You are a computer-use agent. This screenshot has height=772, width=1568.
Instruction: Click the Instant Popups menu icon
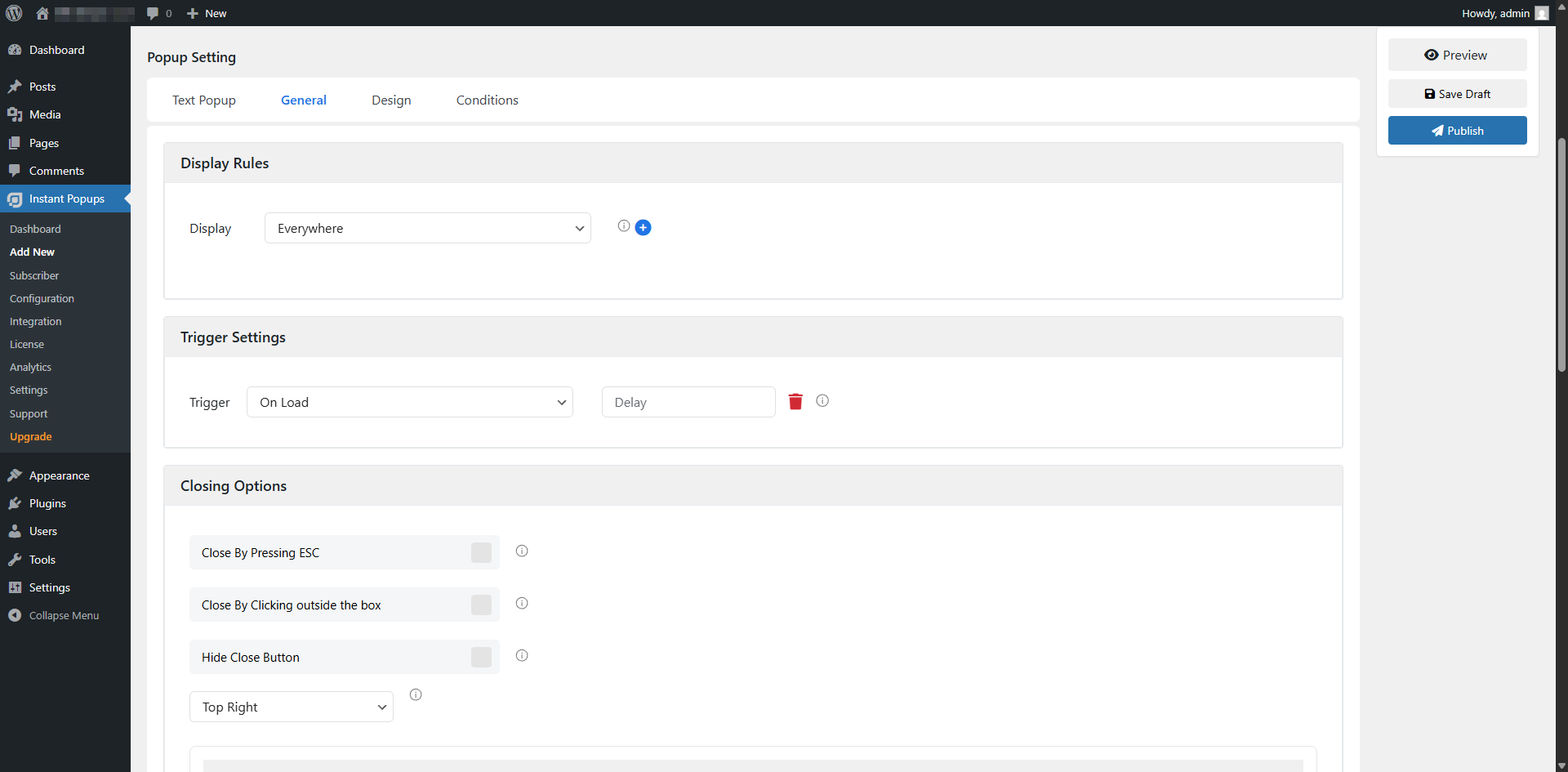click(x=15, y=199)
